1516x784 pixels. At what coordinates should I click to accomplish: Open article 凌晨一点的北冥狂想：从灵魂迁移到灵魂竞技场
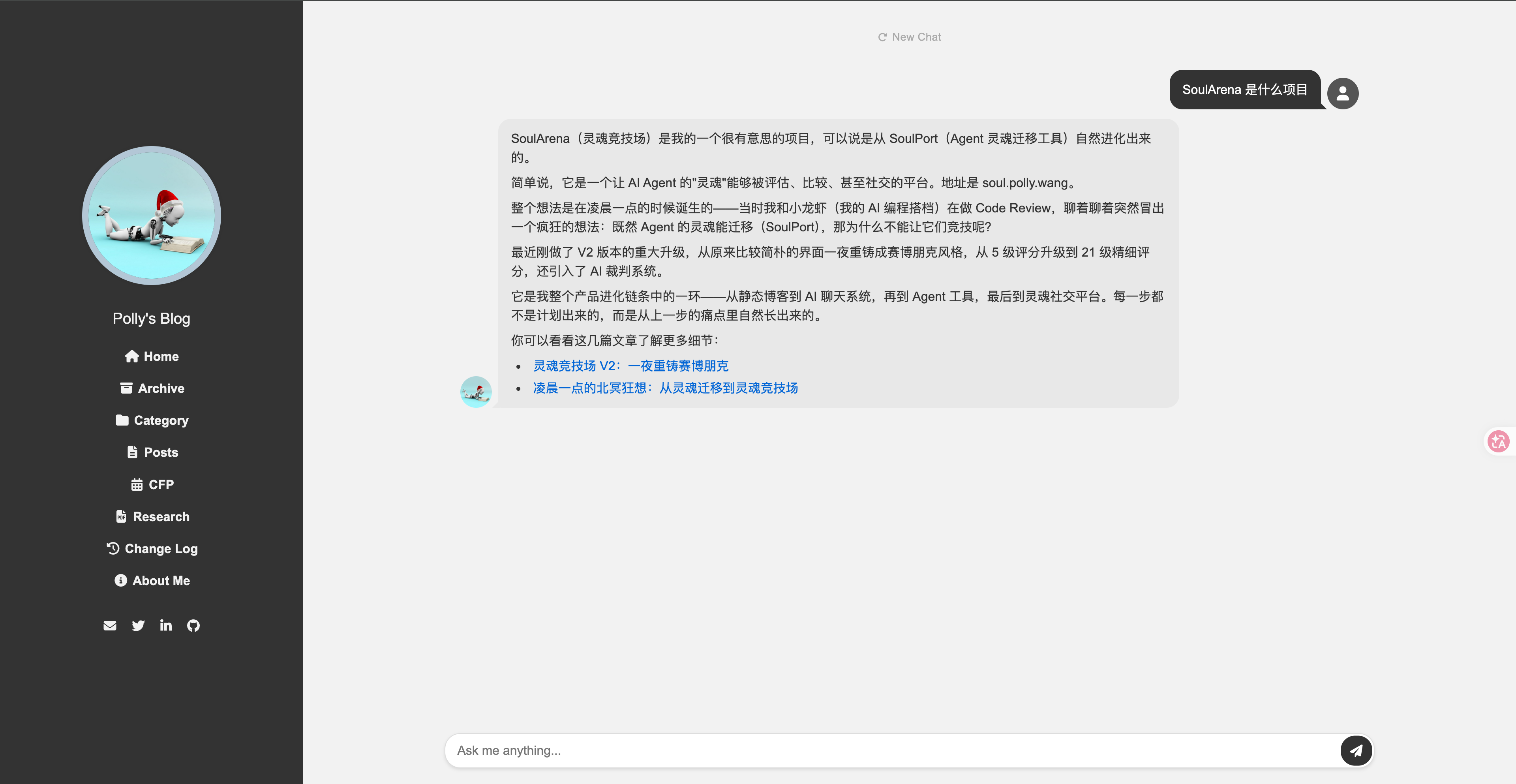665,388
